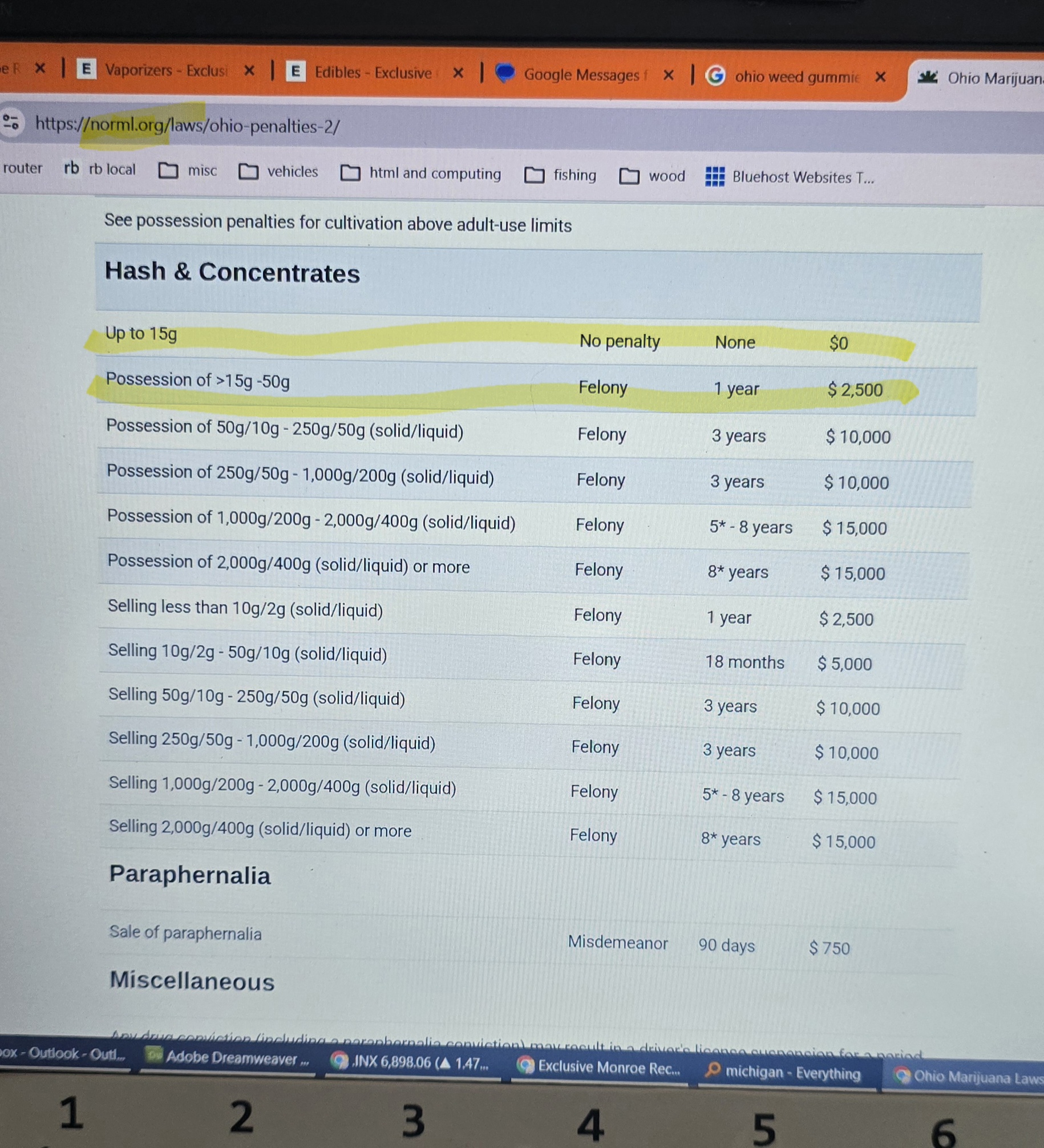Close the Edibles tab

click(x=458, y=73)
